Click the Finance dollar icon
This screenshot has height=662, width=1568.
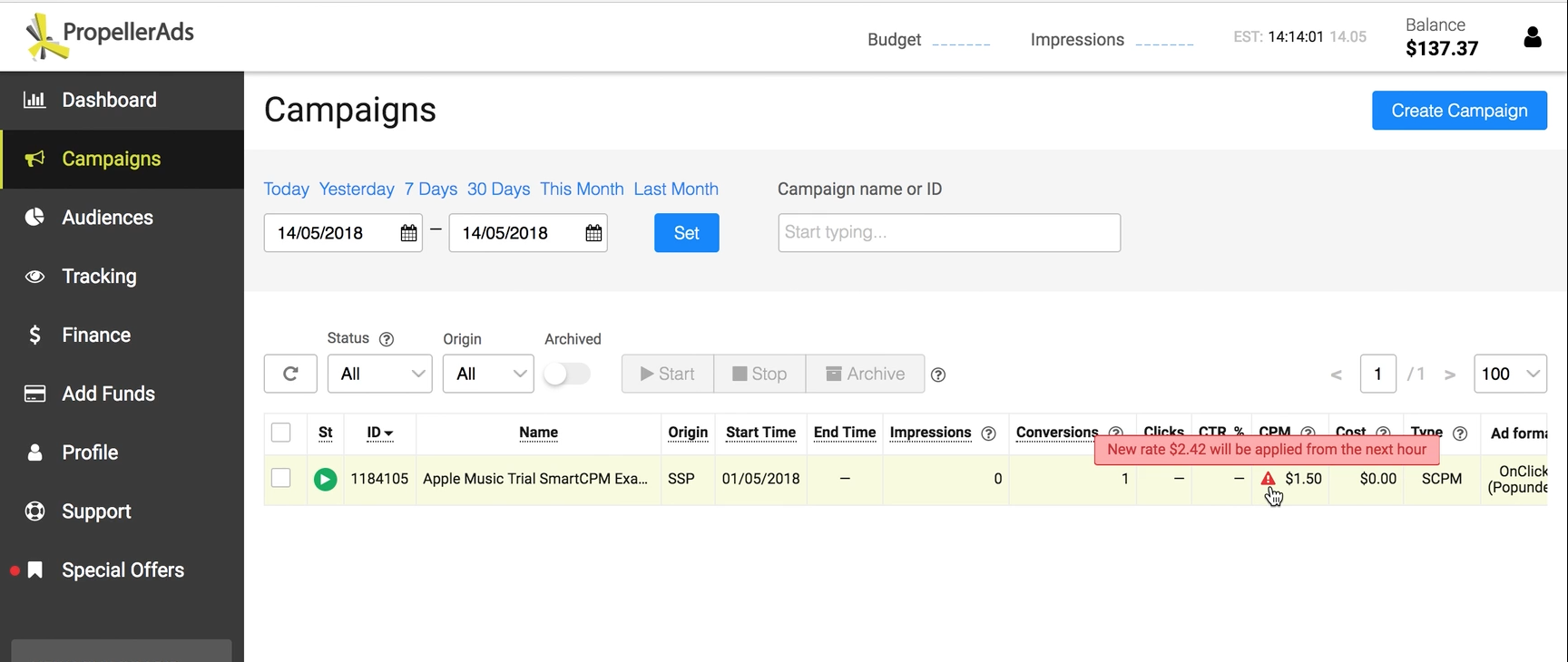tap(34, 335)
